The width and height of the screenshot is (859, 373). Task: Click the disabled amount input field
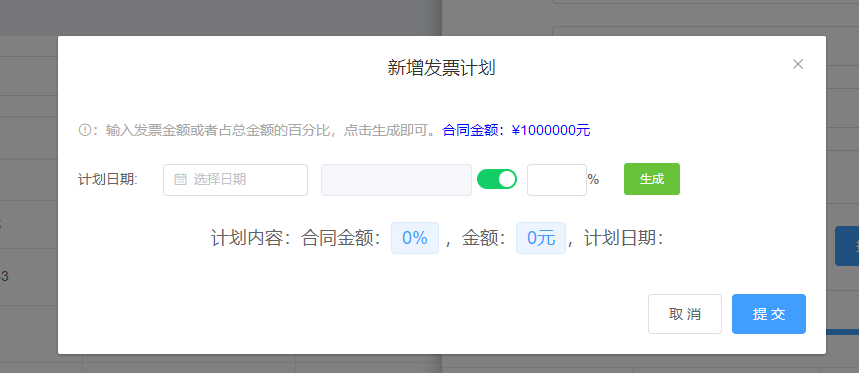pyautogui.click(x=396, y=180)
